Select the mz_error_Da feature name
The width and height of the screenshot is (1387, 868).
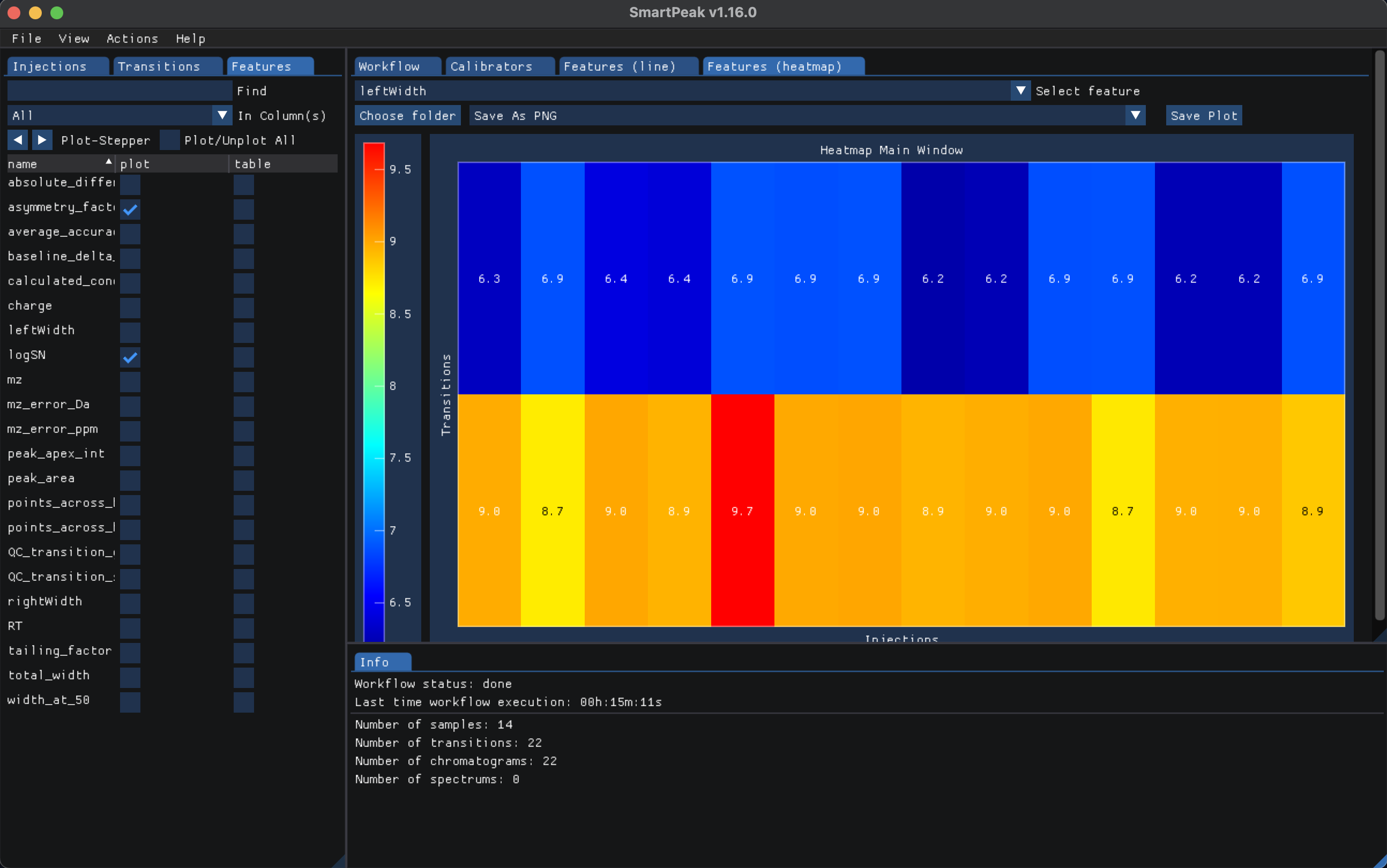click(x=49, y=405)
